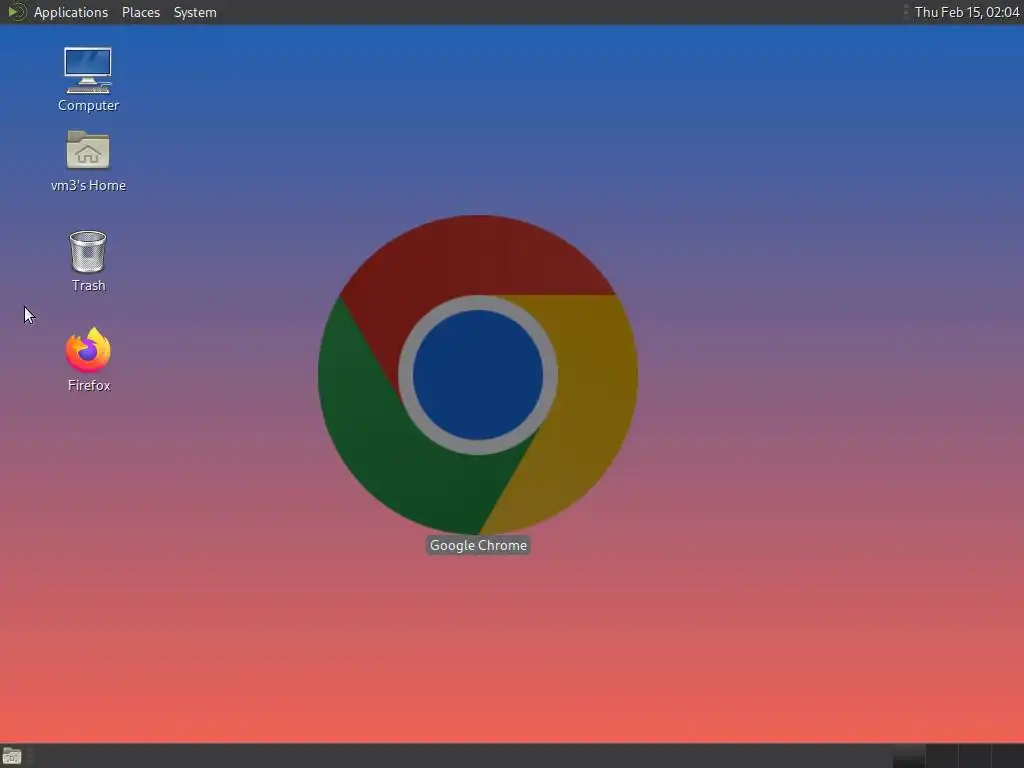Select the Trash icon on desktop
1024x768 pixels.
(88, 251)
